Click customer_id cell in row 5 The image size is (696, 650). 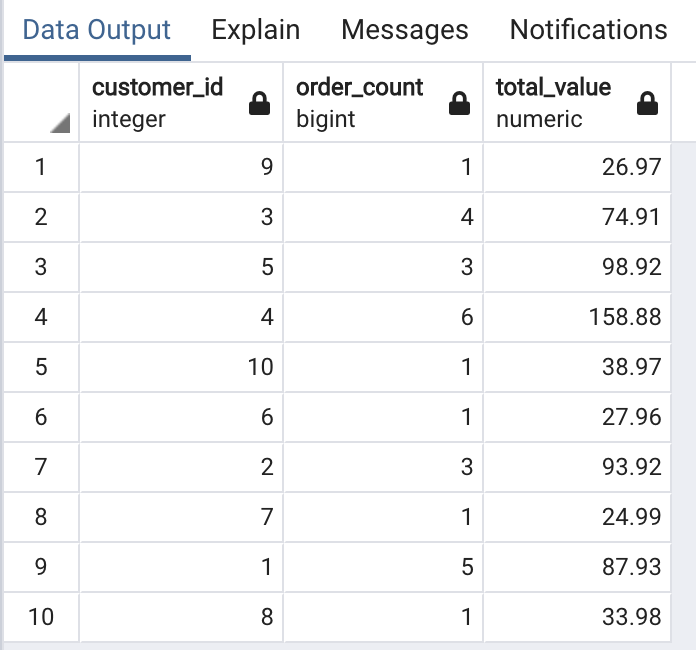click(x=181, y=367)
